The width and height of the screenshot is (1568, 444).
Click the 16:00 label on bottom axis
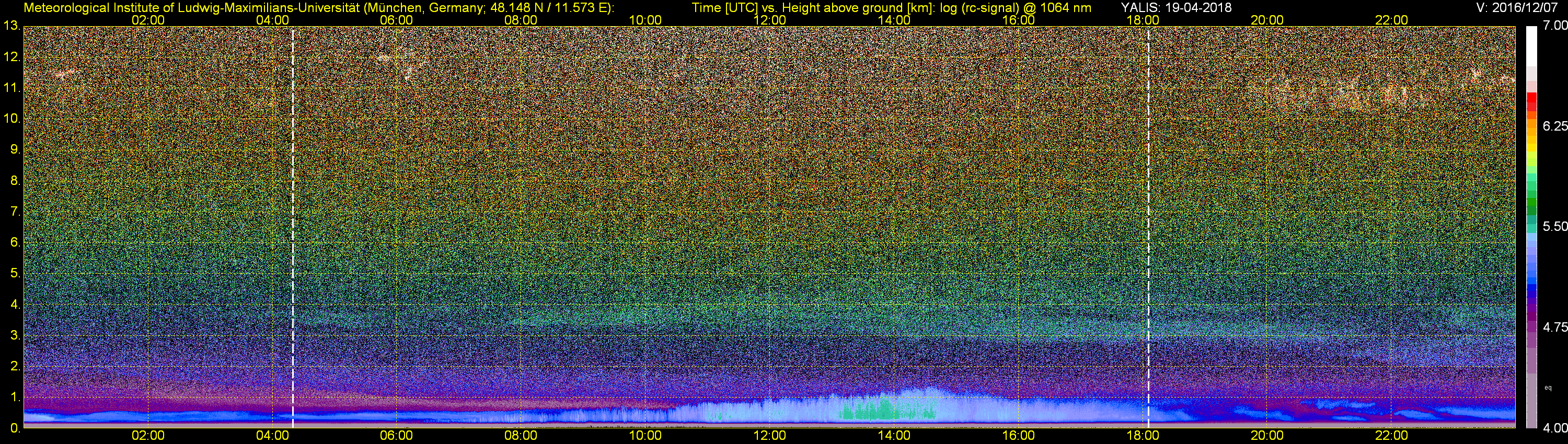pyautogui.click(x=1018, y=436)
